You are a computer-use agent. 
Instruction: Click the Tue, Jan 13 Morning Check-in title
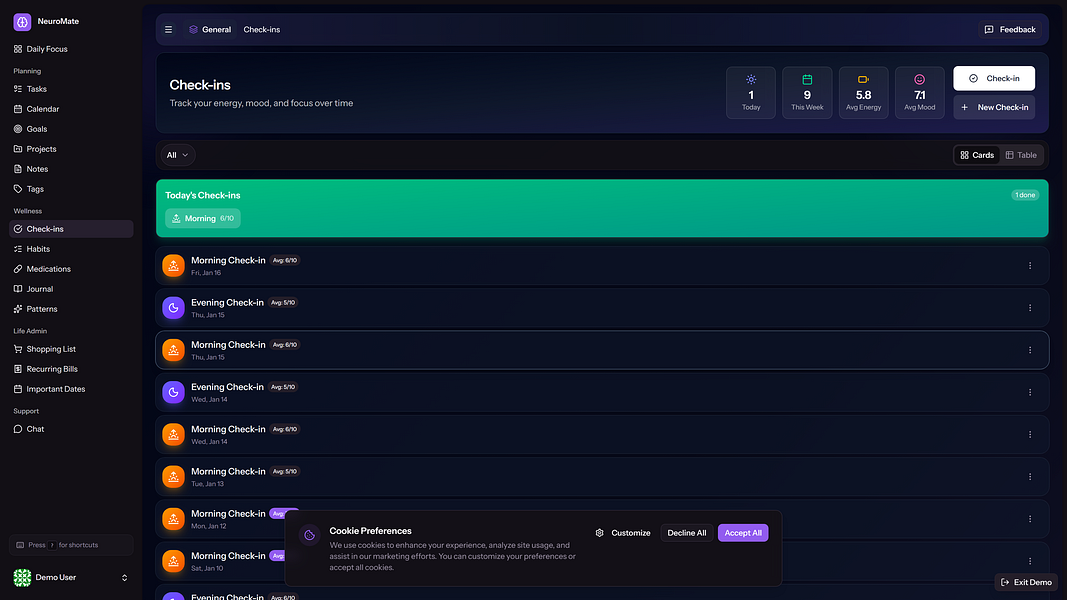tap(228, 471)
